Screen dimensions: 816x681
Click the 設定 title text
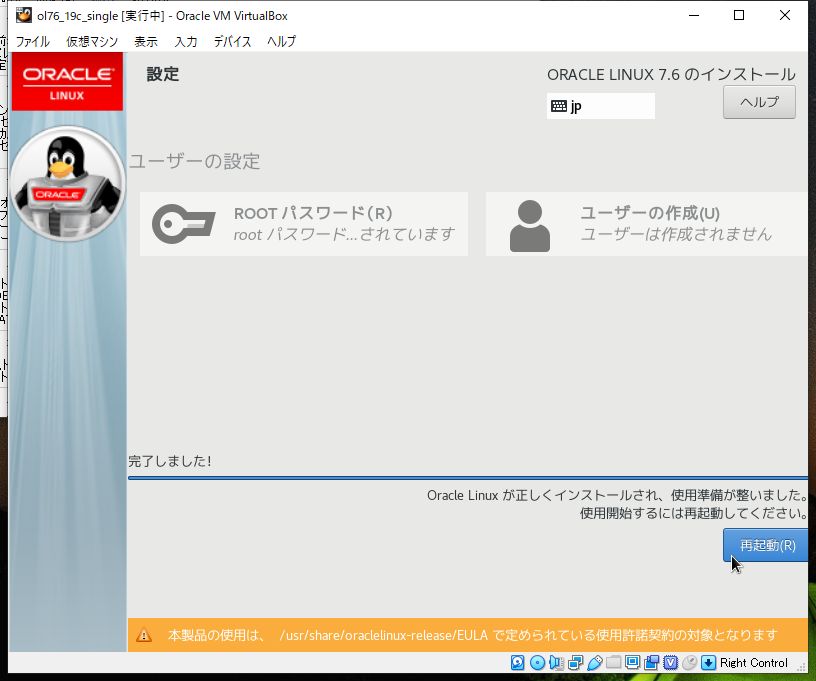click(163, 74)
